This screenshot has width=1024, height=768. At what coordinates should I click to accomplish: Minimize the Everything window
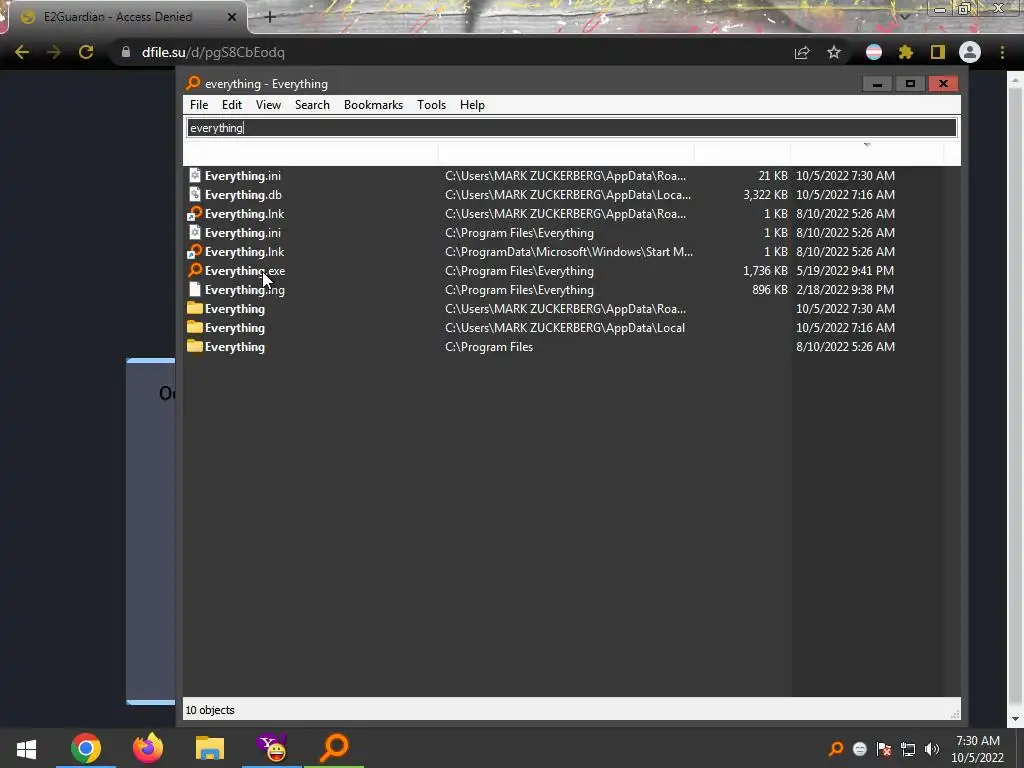[x=877, y=84]
